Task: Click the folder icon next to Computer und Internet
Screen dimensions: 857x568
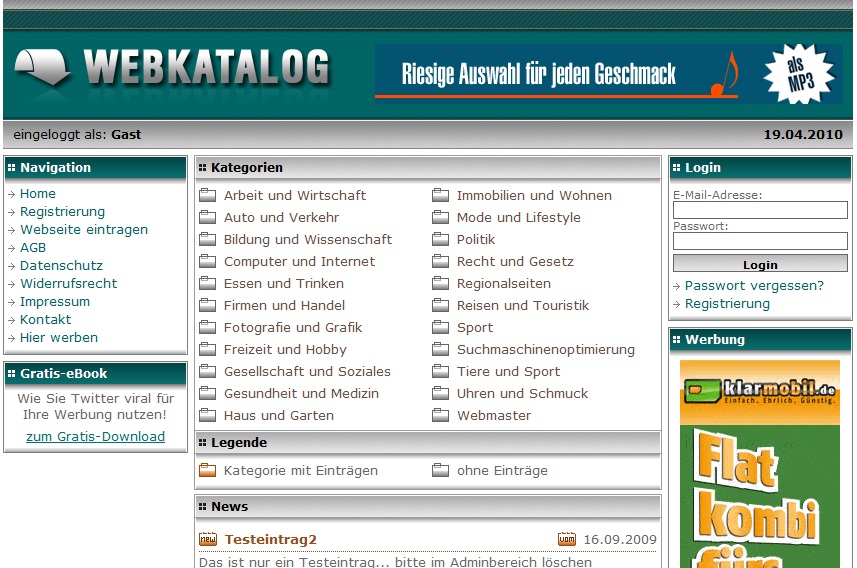Action: (x=208, y=261)
